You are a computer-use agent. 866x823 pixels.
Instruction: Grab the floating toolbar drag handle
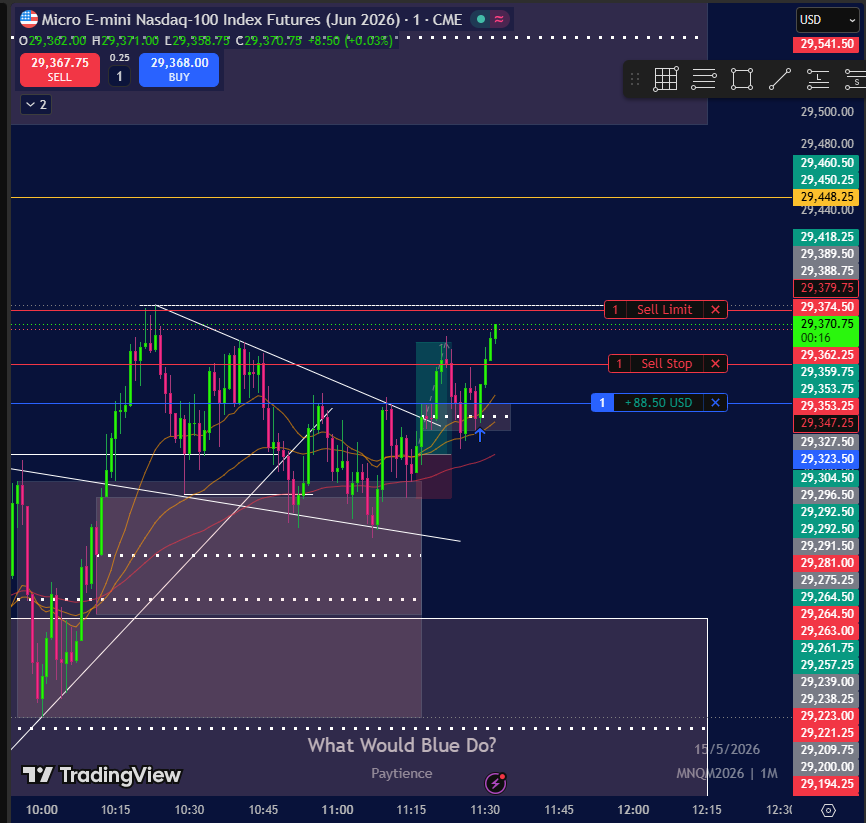coord(635,80)
